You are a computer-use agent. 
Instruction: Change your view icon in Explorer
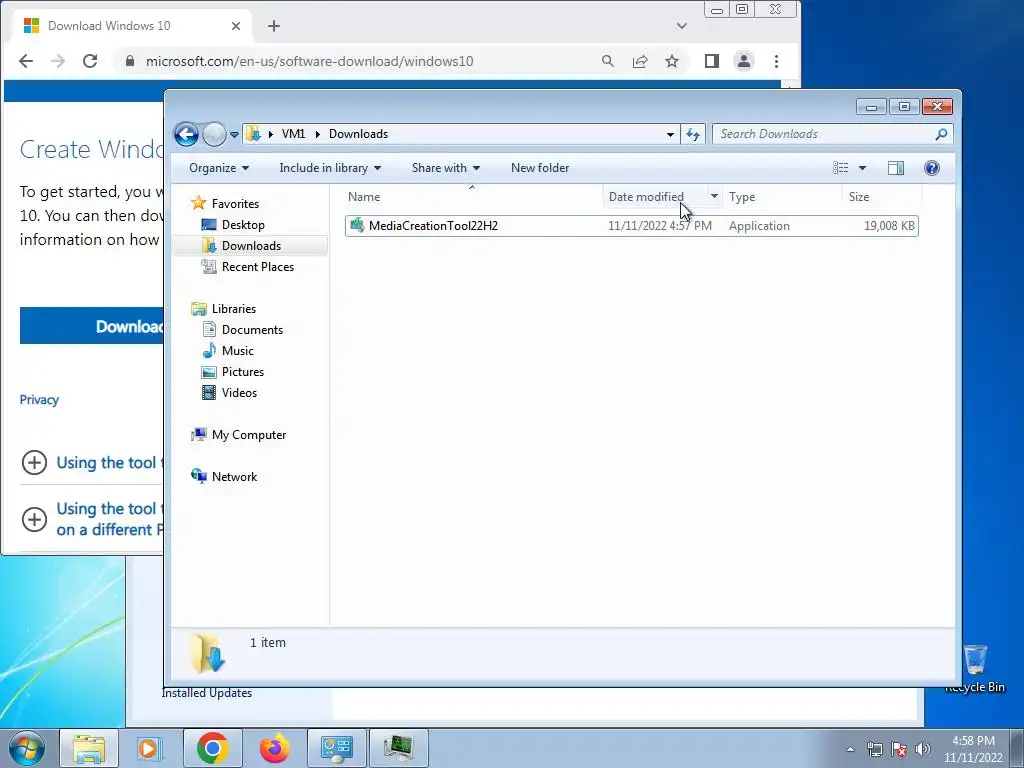(x=840, y=168)
